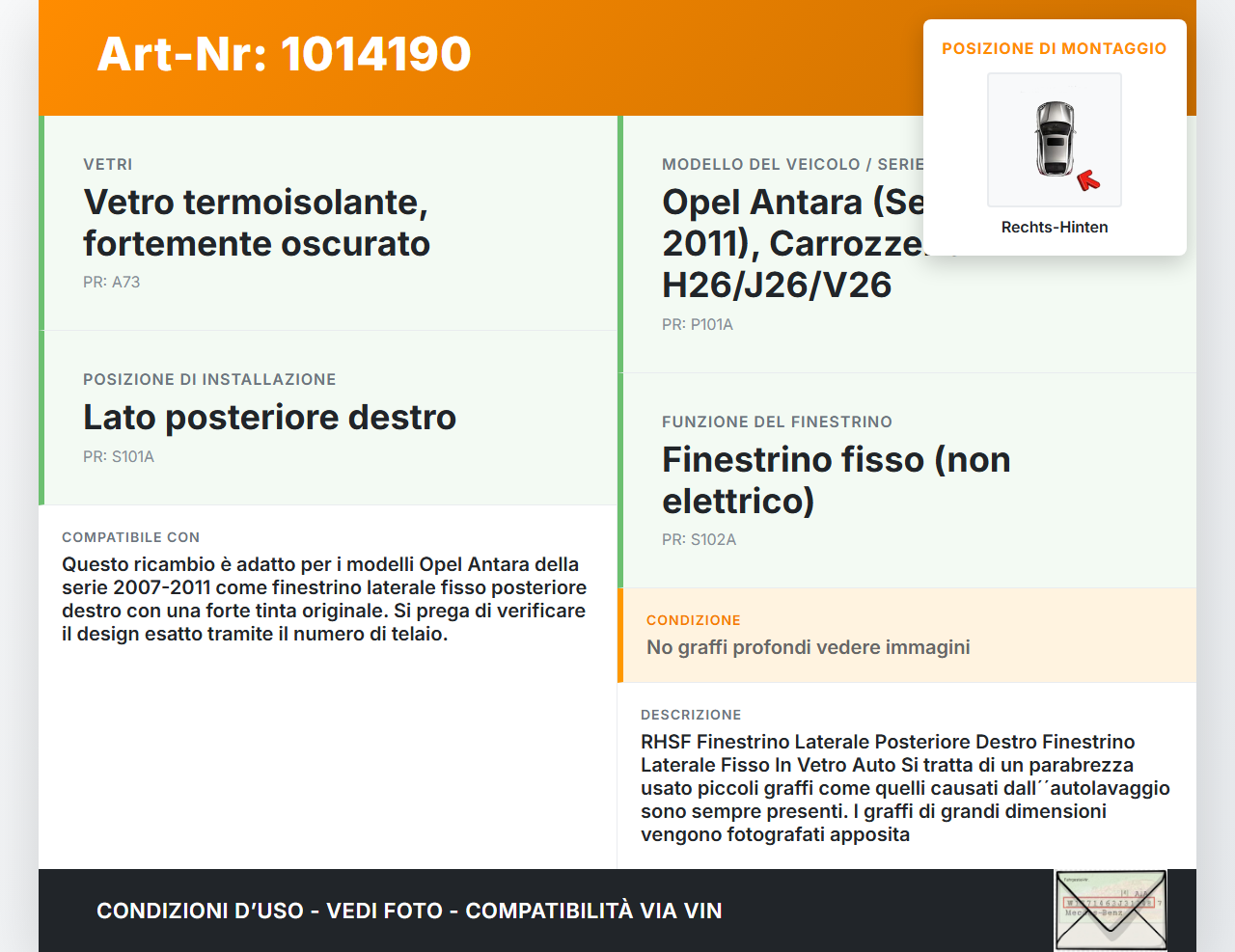Viewport: 1235px width, 952px height.
Task: Select 'Finestrino fisso (non elettrico)' value
Action: (837, 480)
